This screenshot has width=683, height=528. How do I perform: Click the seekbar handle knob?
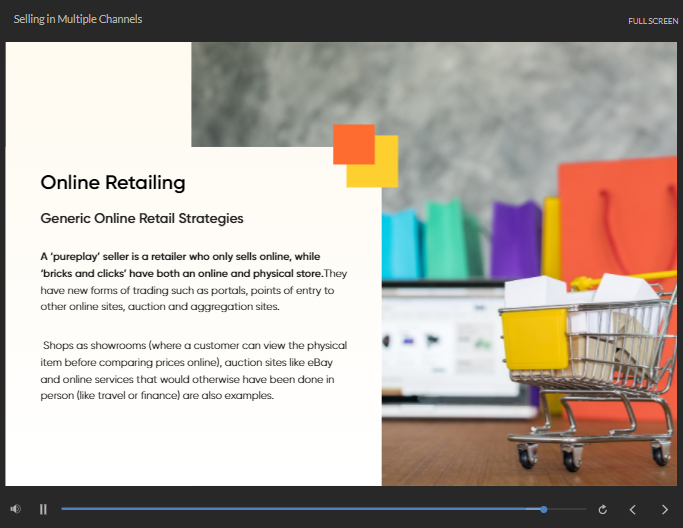point(544,509)
